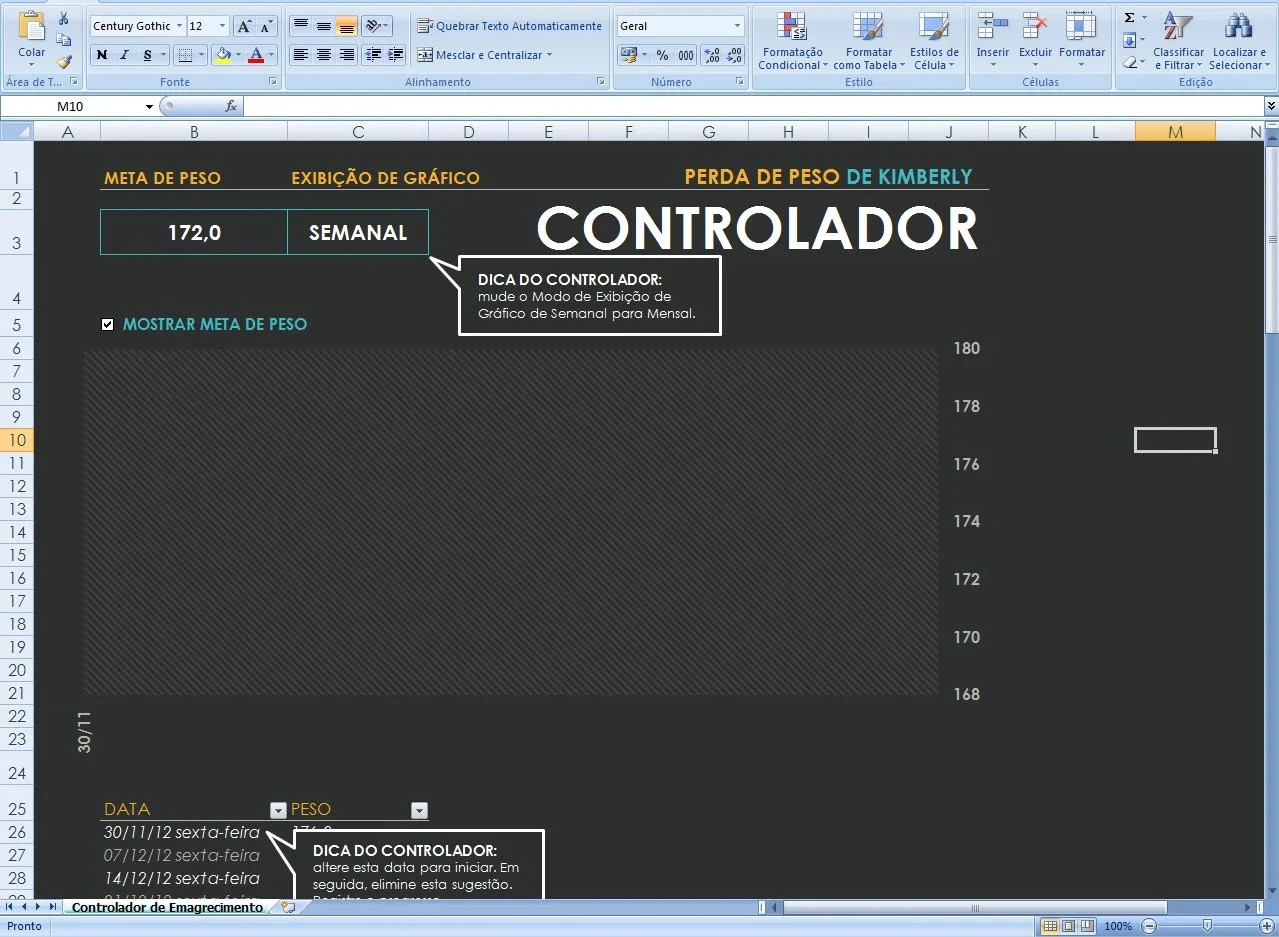Click the Cut scissors icon
Image resolution: width=1279 pixels, height=937 pixels.
64,19
